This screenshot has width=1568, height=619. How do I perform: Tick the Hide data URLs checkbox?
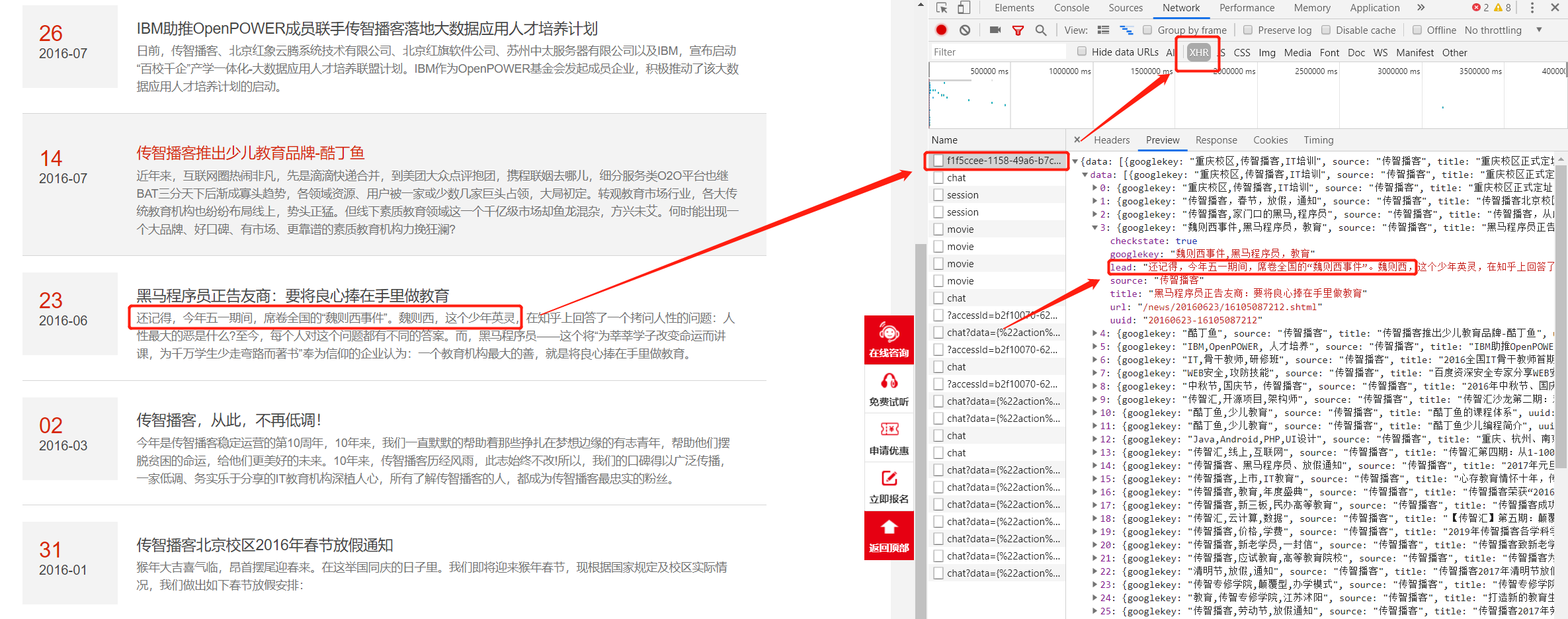click(x=1082, y=52)
